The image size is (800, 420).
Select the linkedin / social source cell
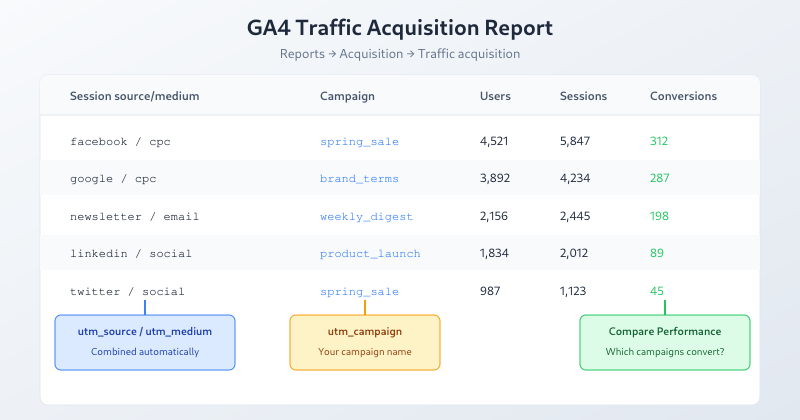tap(131, 254)
